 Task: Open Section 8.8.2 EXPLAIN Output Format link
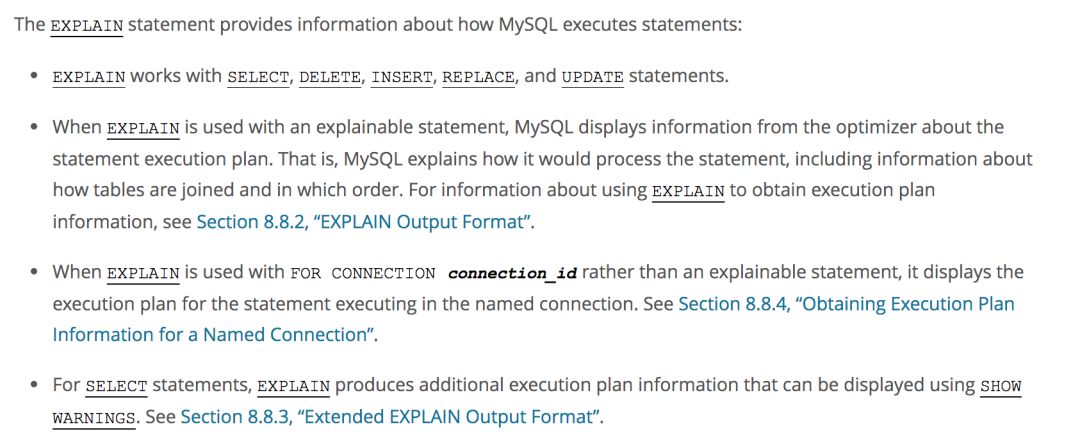[366, 222]
